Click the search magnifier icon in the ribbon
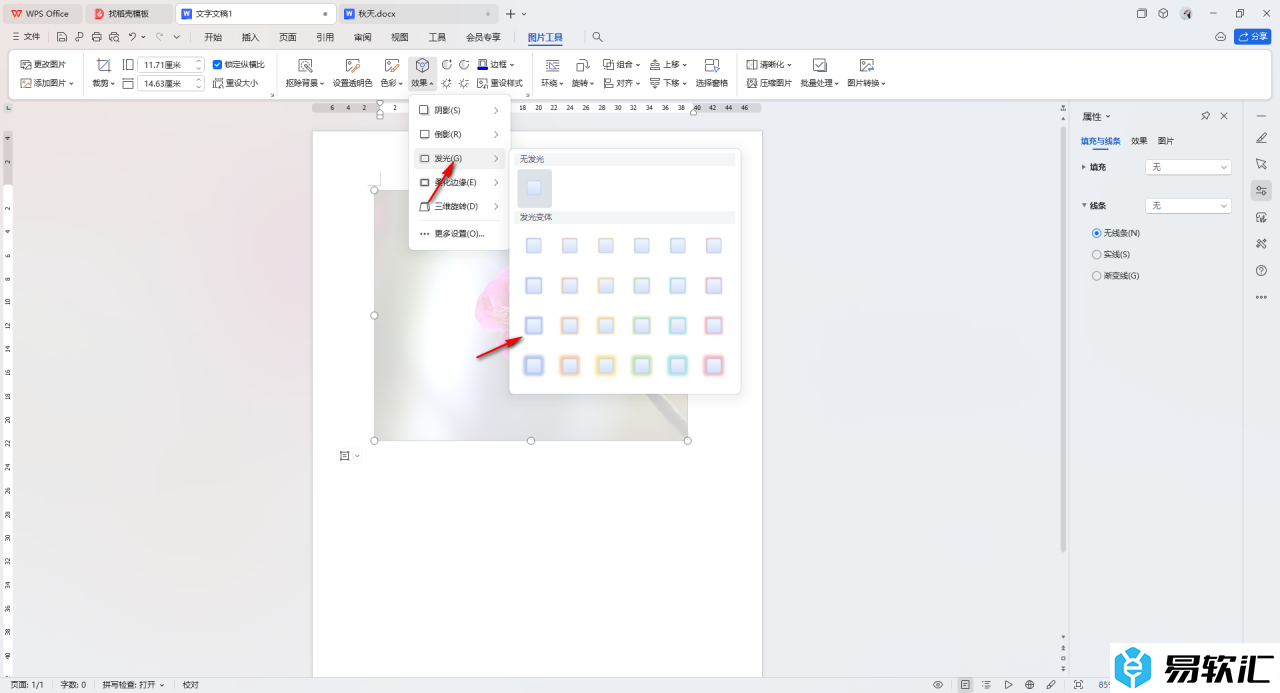Viewport: 1280px width, 693px height. [598, 37]
